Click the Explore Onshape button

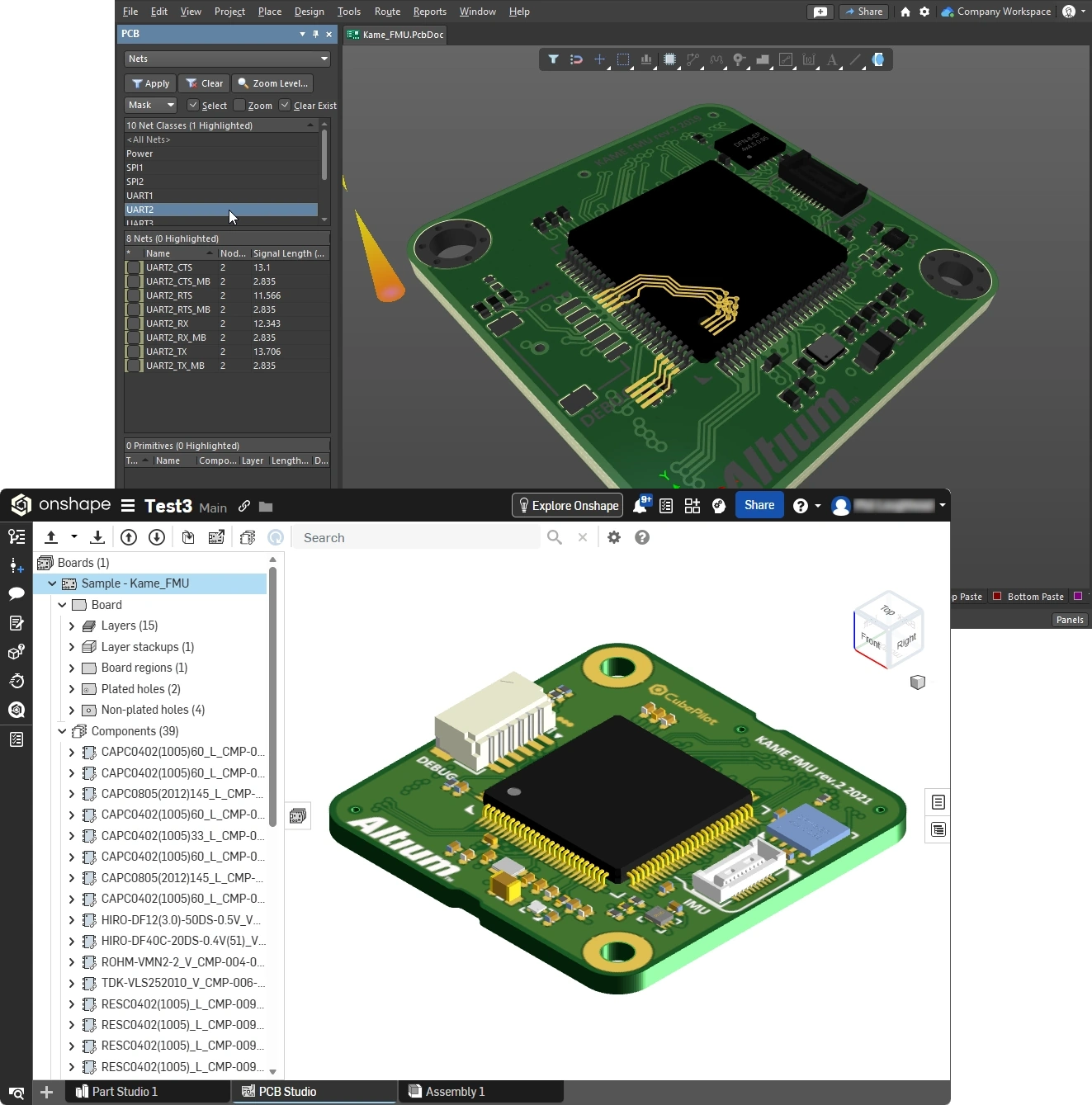click(x=567, y=506)
